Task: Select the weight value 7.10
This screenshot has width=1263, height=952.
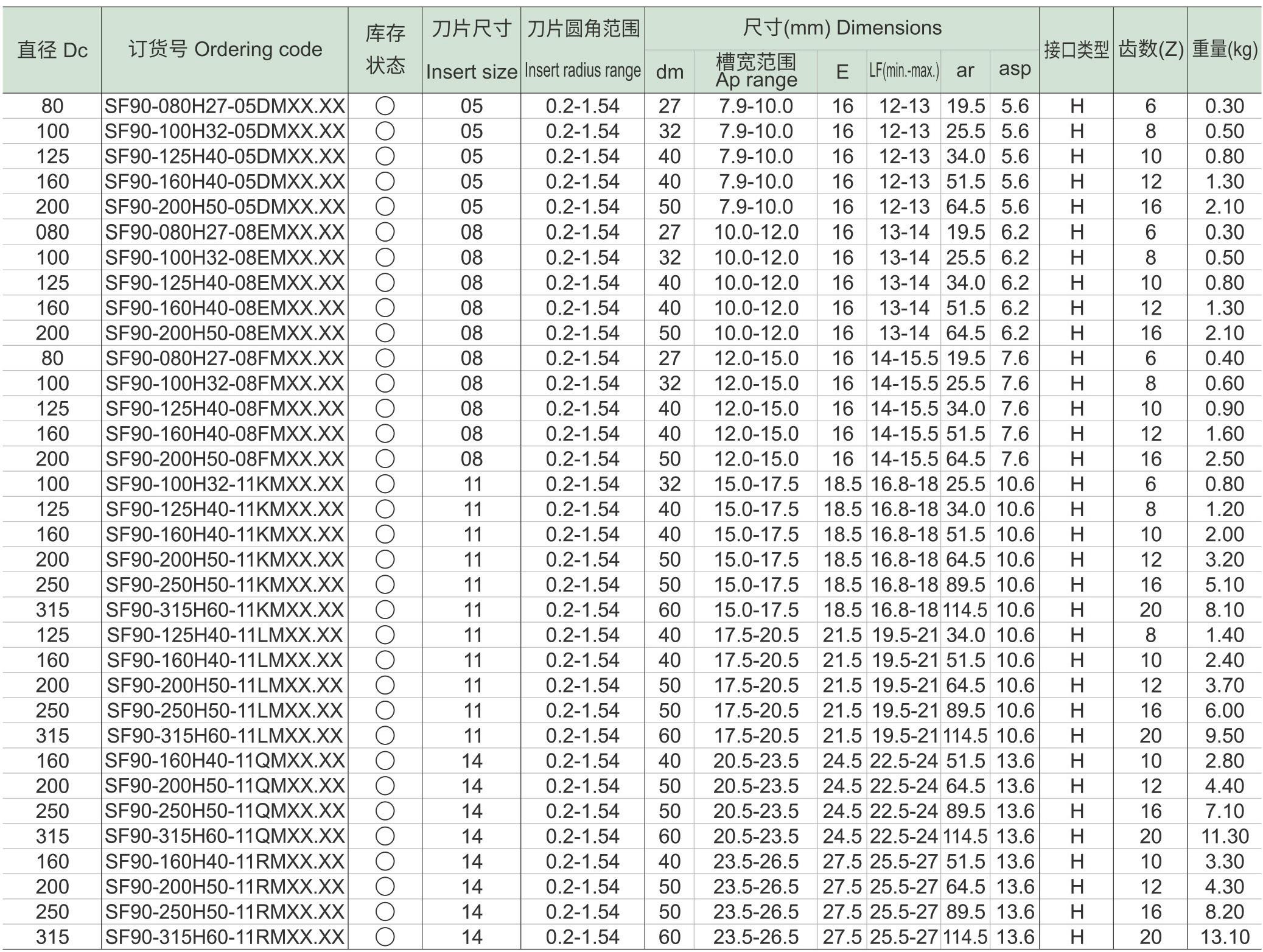Action: 1225,811
